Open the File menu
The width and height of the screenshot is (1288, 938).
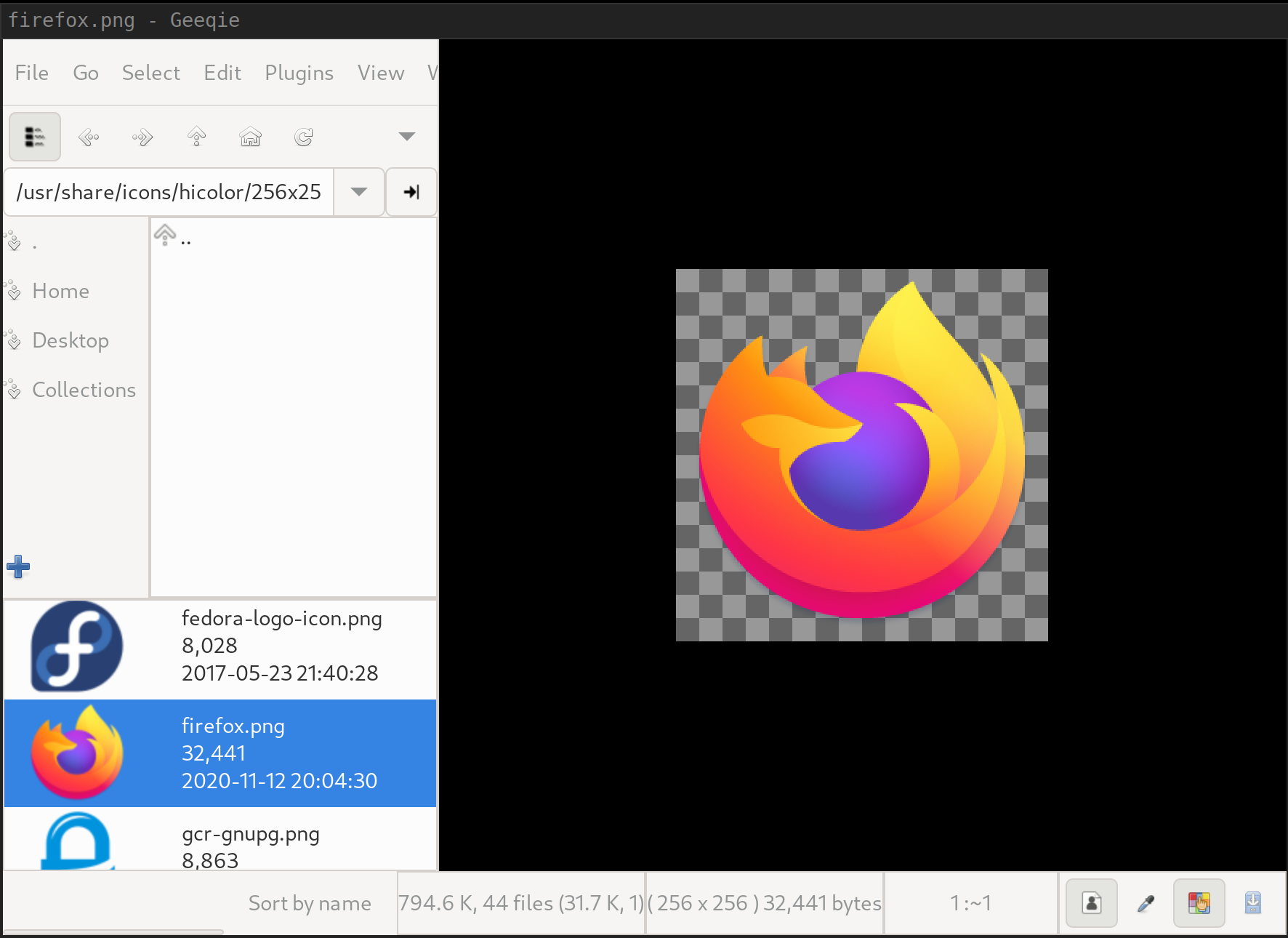[32, 73]
